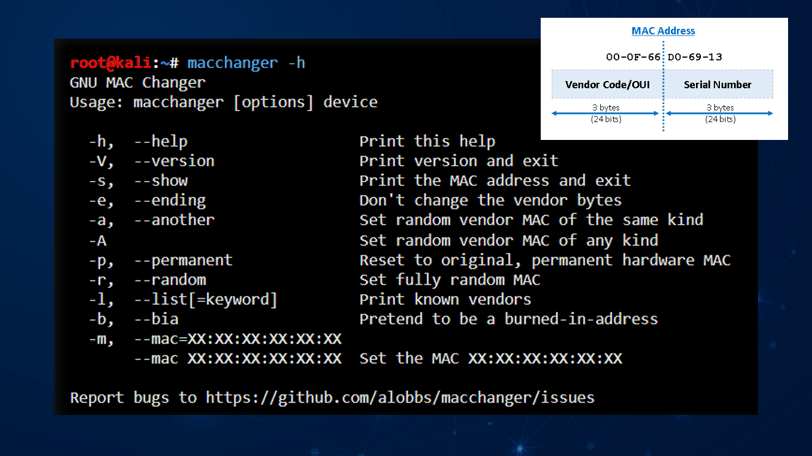Click the --list[=keyword] option
Viewport: 812px width, 456px height.
[205, 299]
